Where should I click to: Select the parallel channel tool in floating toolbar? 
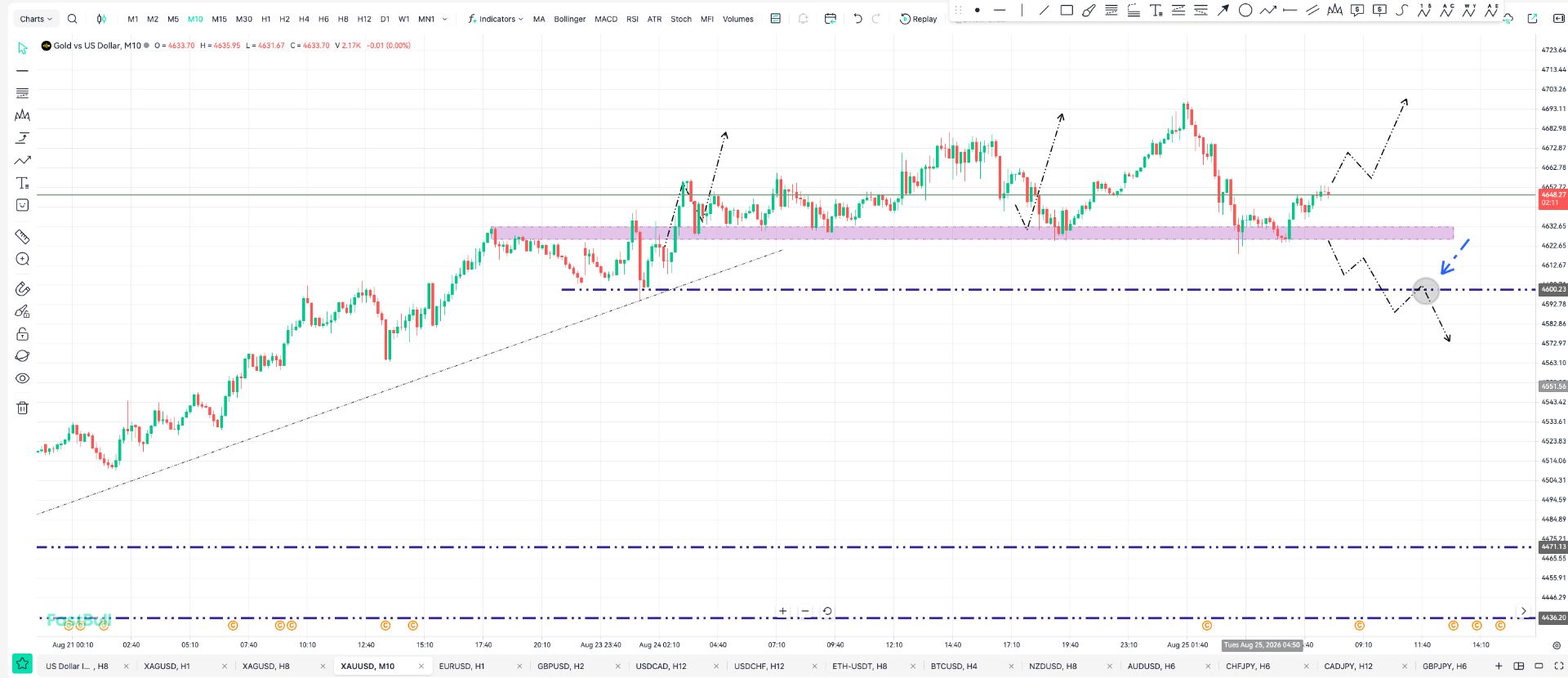coord(1312,11)
